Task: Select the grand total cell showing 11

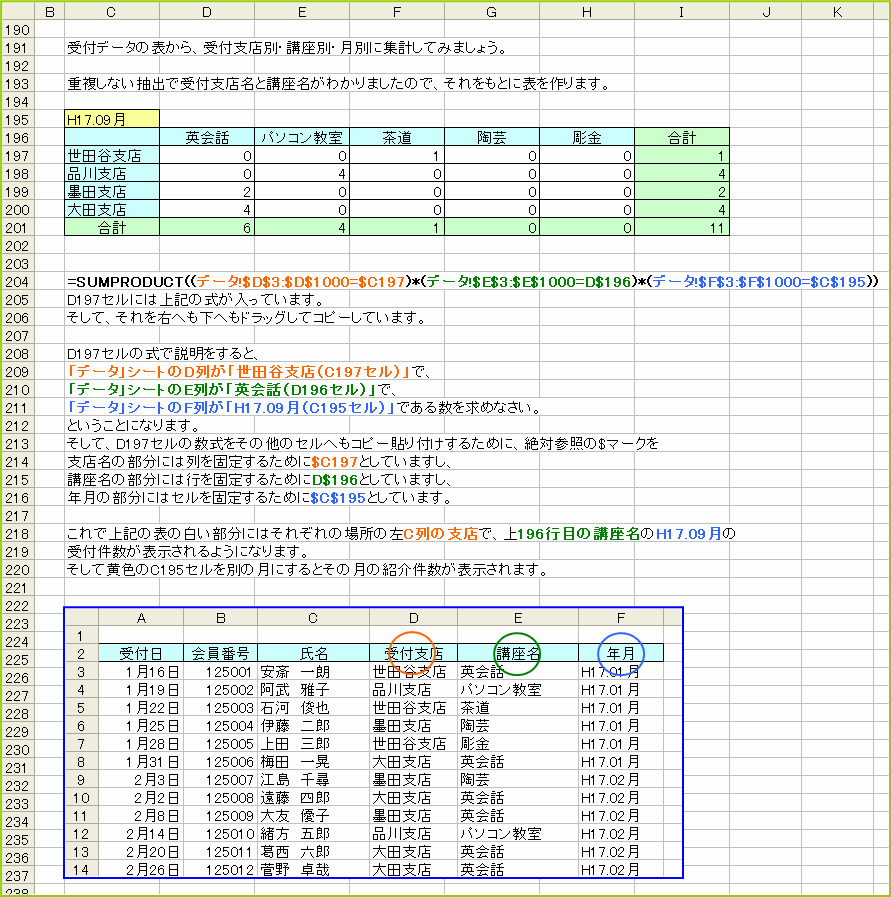Action: [x=682, y=227]
